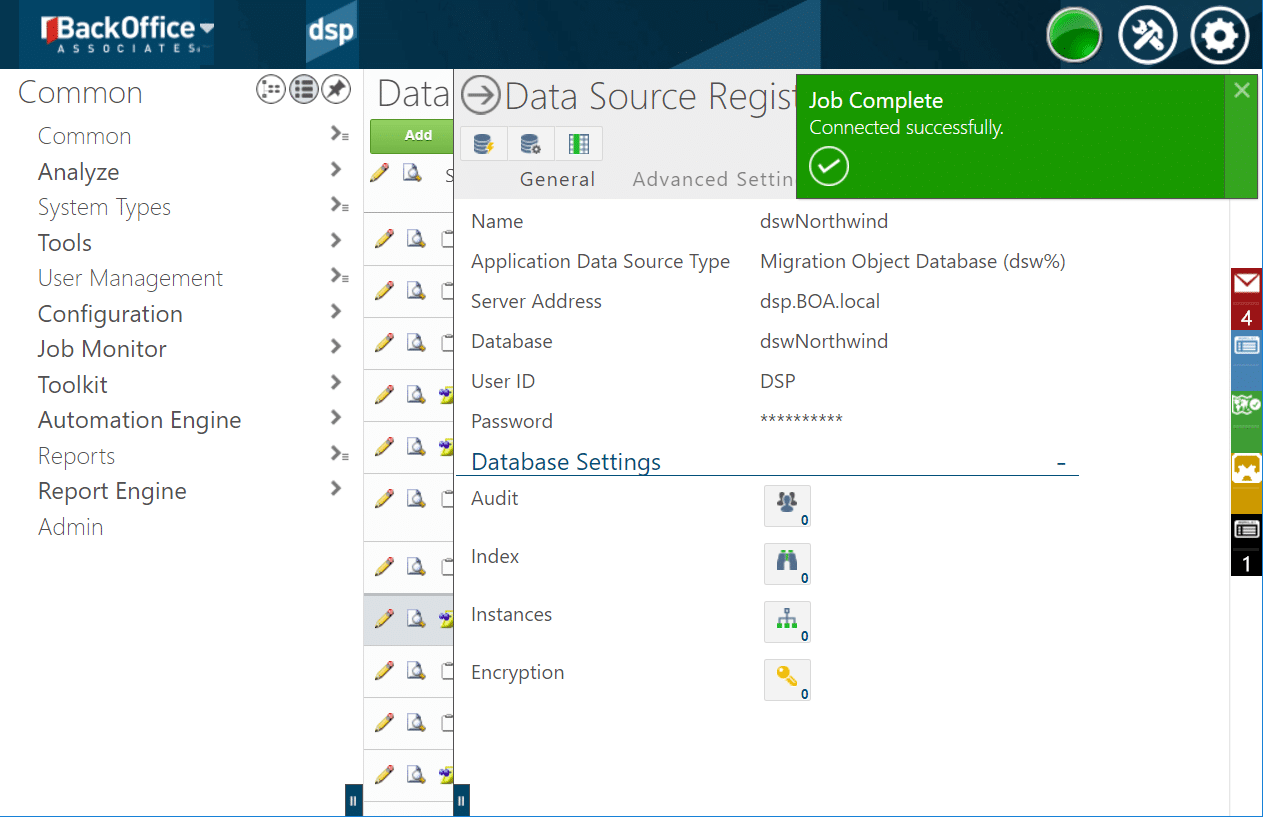Click the wrench and hammer tools icon
This screenshot has height=817, width=1263.
[1146, 36]
